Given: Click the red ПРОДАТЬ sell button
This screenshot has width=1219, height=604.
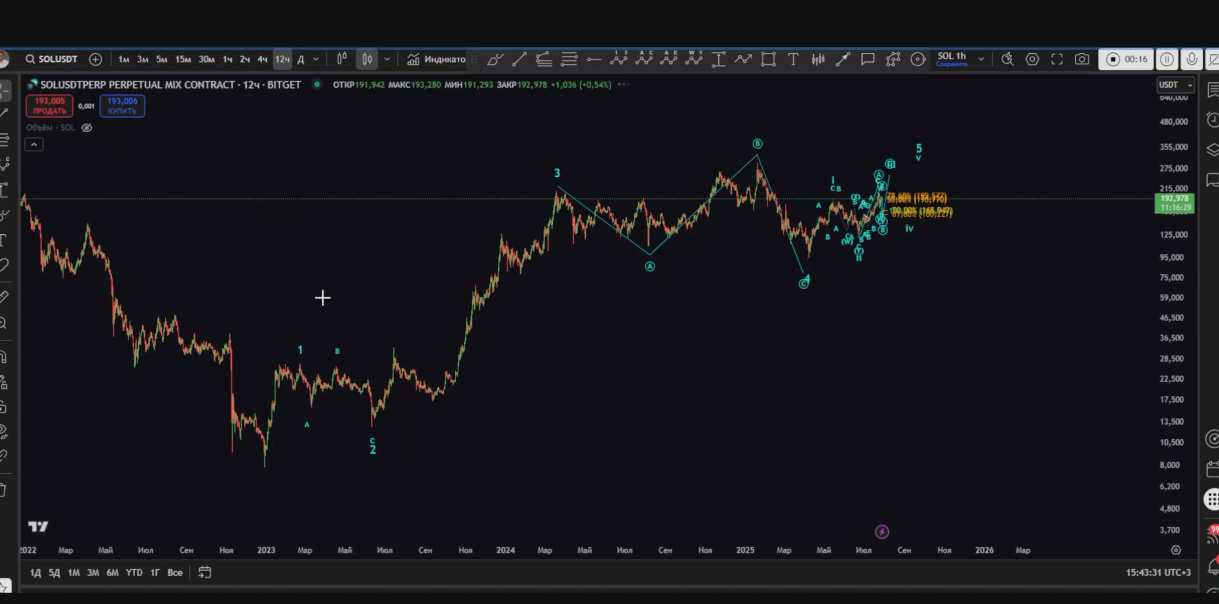Looking at the screenshot, I should [50, 105].
